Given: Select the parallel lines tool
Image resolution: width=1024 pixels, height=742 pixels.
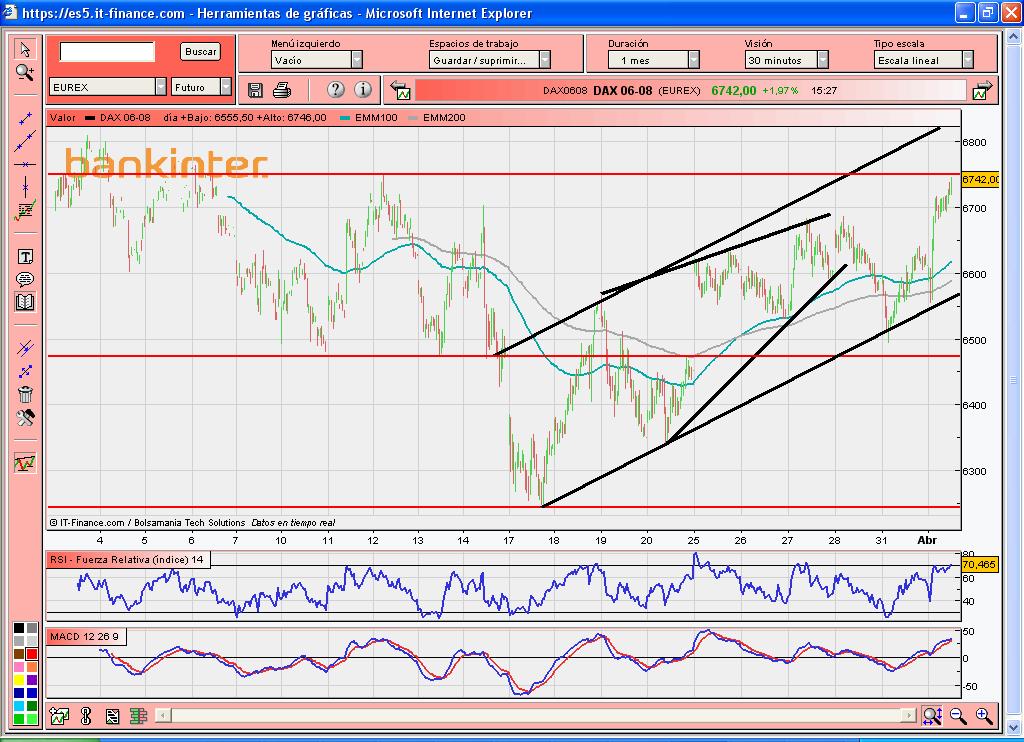Looking at the screenshot, I should point(25,348).
